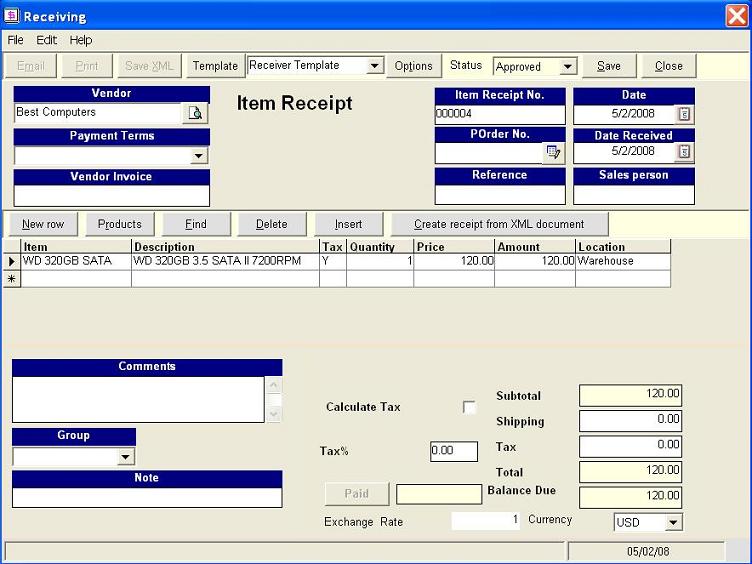
Task: Close the Receiving window with red X
Action: pos(736,16)
